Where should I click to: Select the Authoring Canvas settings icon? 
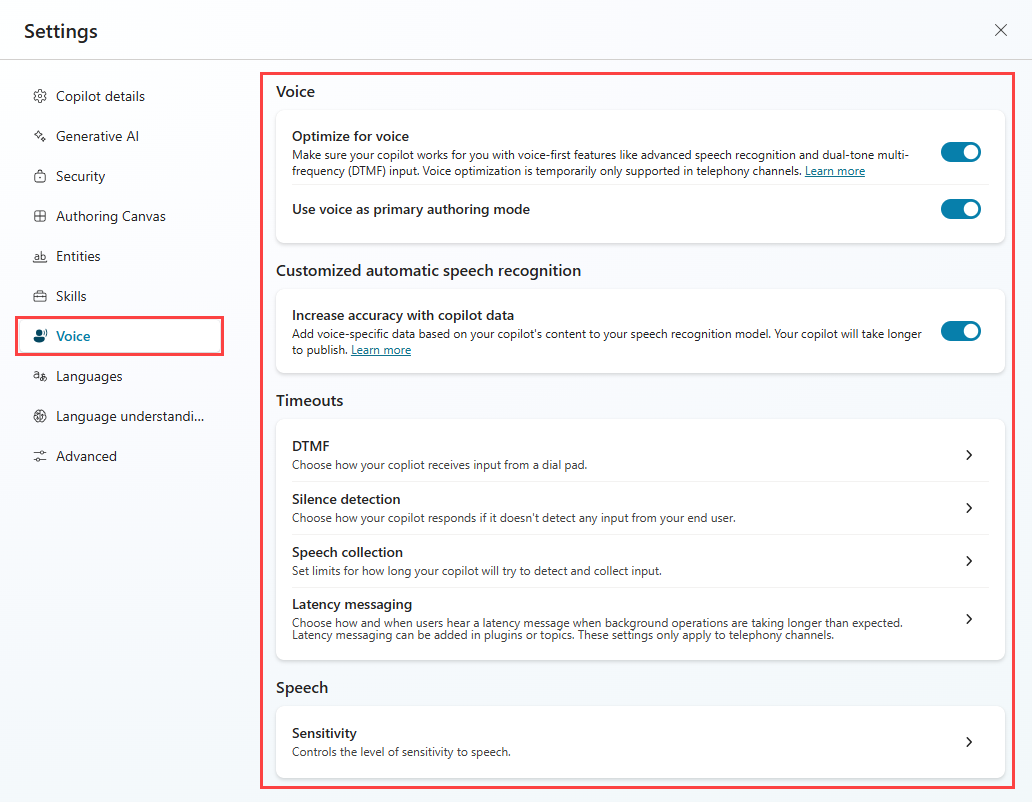40,216
